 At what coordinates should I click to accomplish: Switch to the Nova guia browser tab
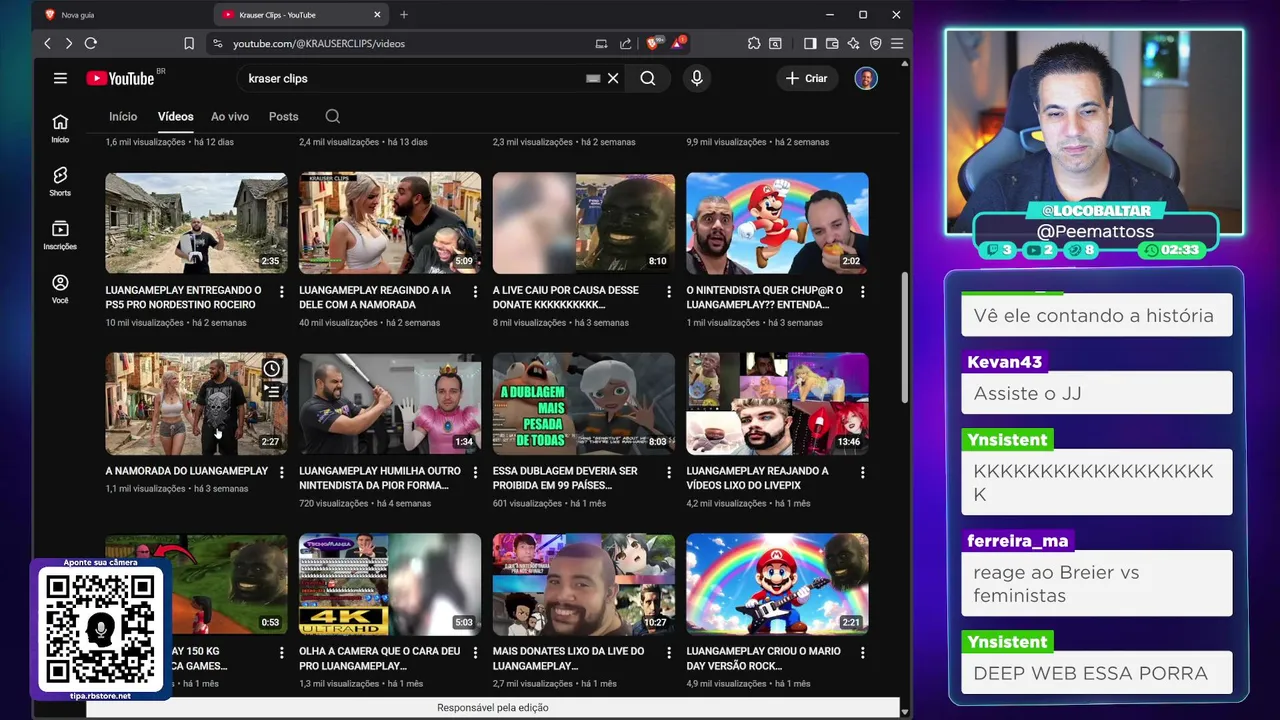pyautogui.click(x=120, y=14)
